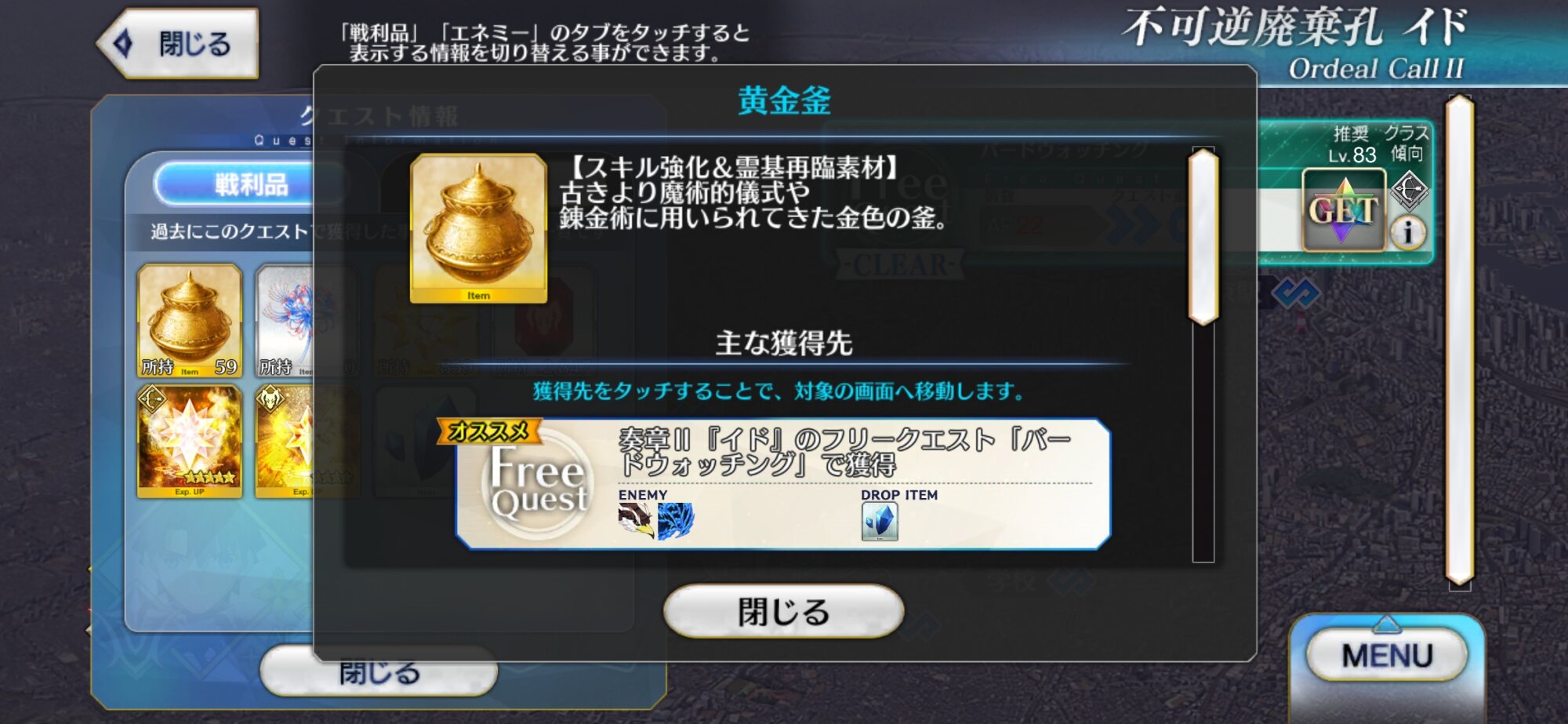
Task: Tap the spider lily flower item thumbnail
Action: (285, 321)
